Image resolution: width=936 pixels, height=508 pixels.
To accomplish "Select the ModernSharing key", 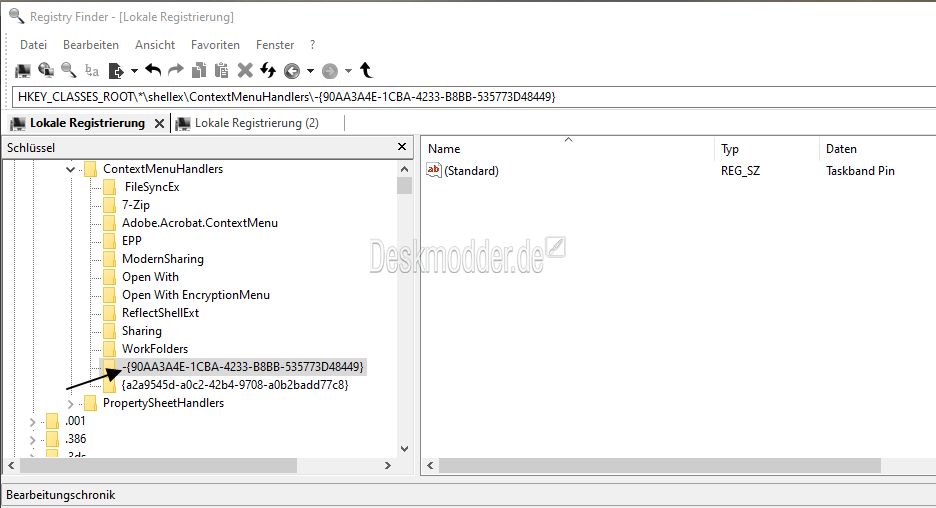I will coord(163,258).
